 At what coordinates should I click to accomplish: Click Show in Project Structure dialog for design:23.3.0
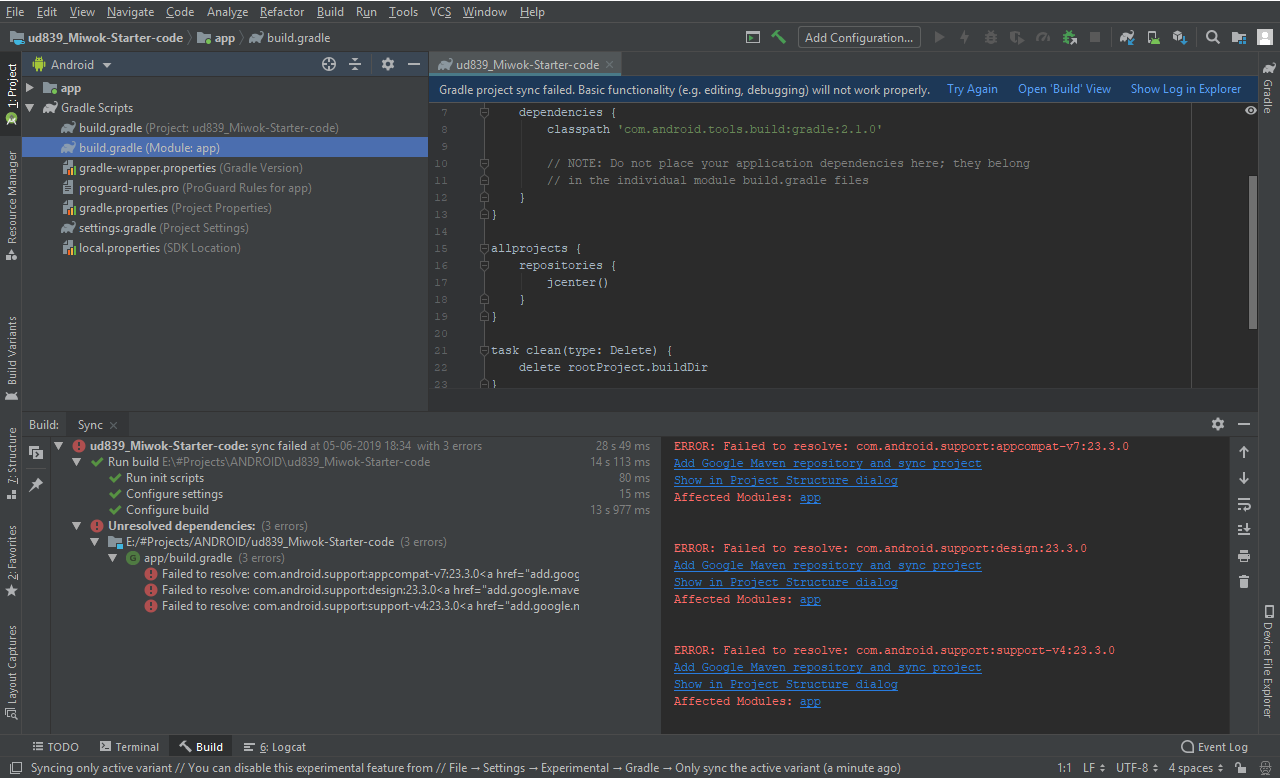click(785, 582)
